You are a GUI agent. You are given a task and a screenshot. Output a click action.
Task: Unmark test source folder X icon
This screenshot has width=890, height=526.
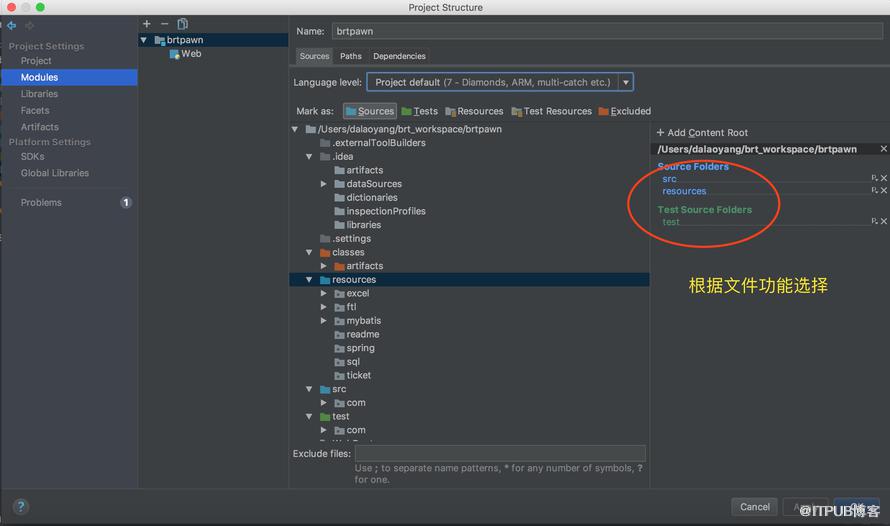884,221
